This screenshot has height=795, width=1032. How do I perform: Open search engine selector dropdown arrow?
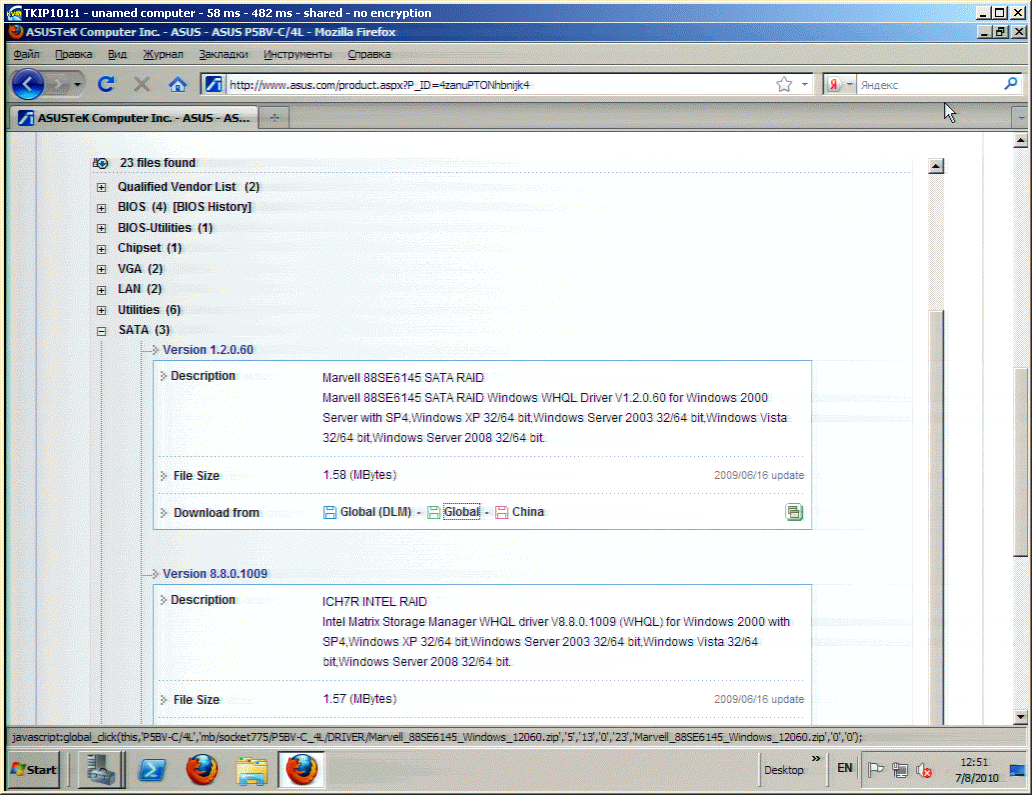849,84
